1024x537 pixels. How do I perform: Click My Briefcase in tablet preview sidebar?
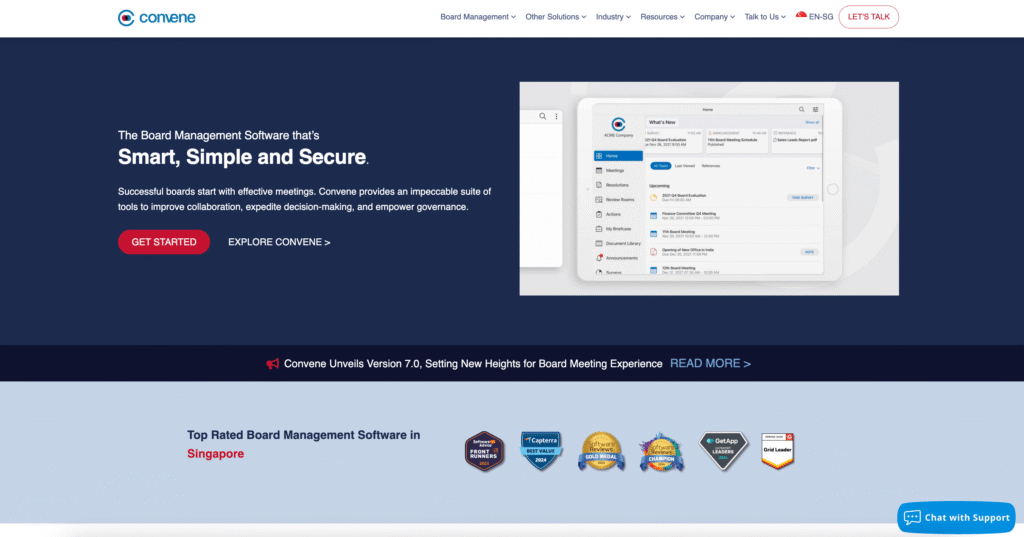pos(617,229)
